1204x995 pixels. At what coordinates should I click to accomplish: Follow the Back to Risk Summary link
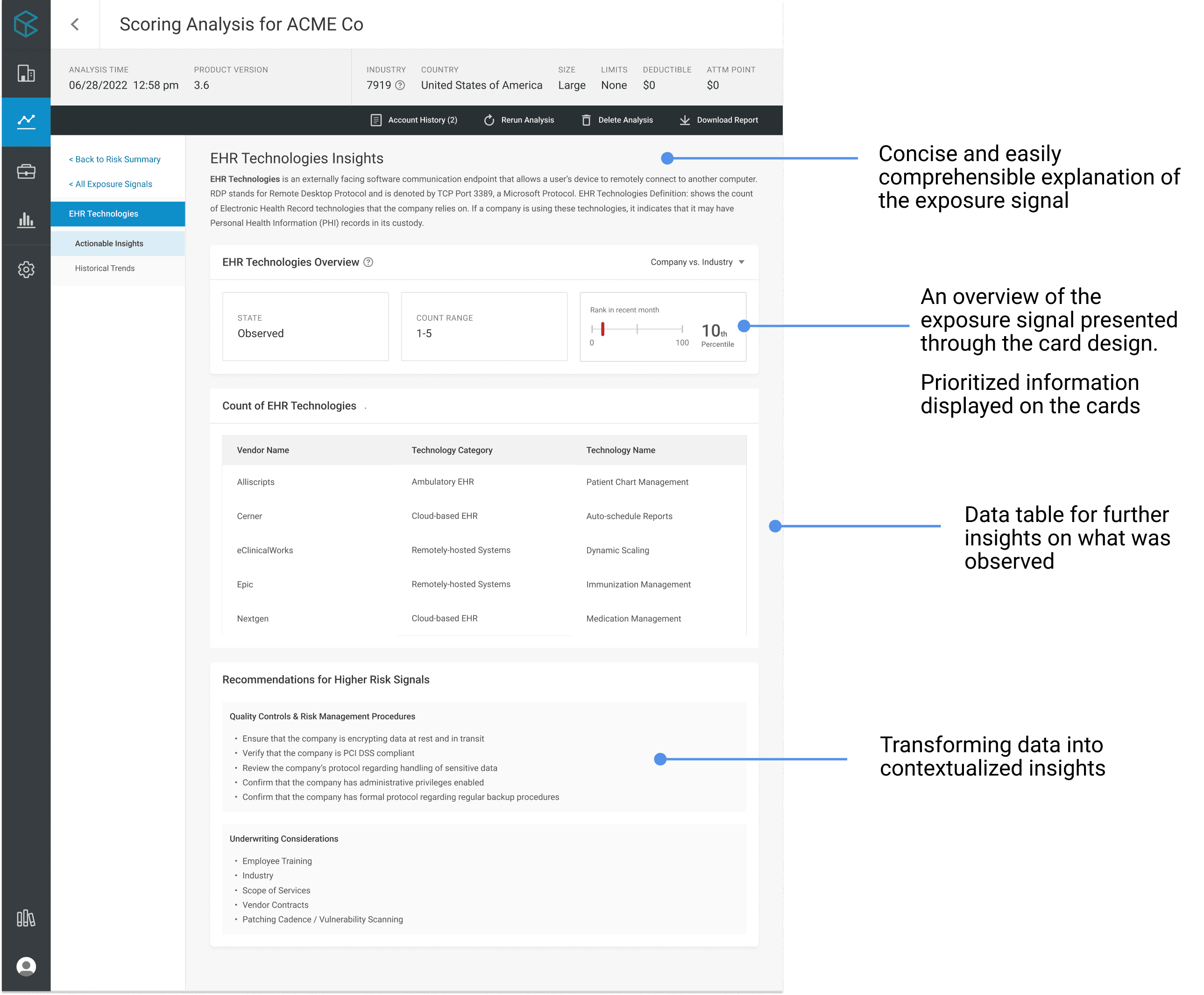pos(115,159)
